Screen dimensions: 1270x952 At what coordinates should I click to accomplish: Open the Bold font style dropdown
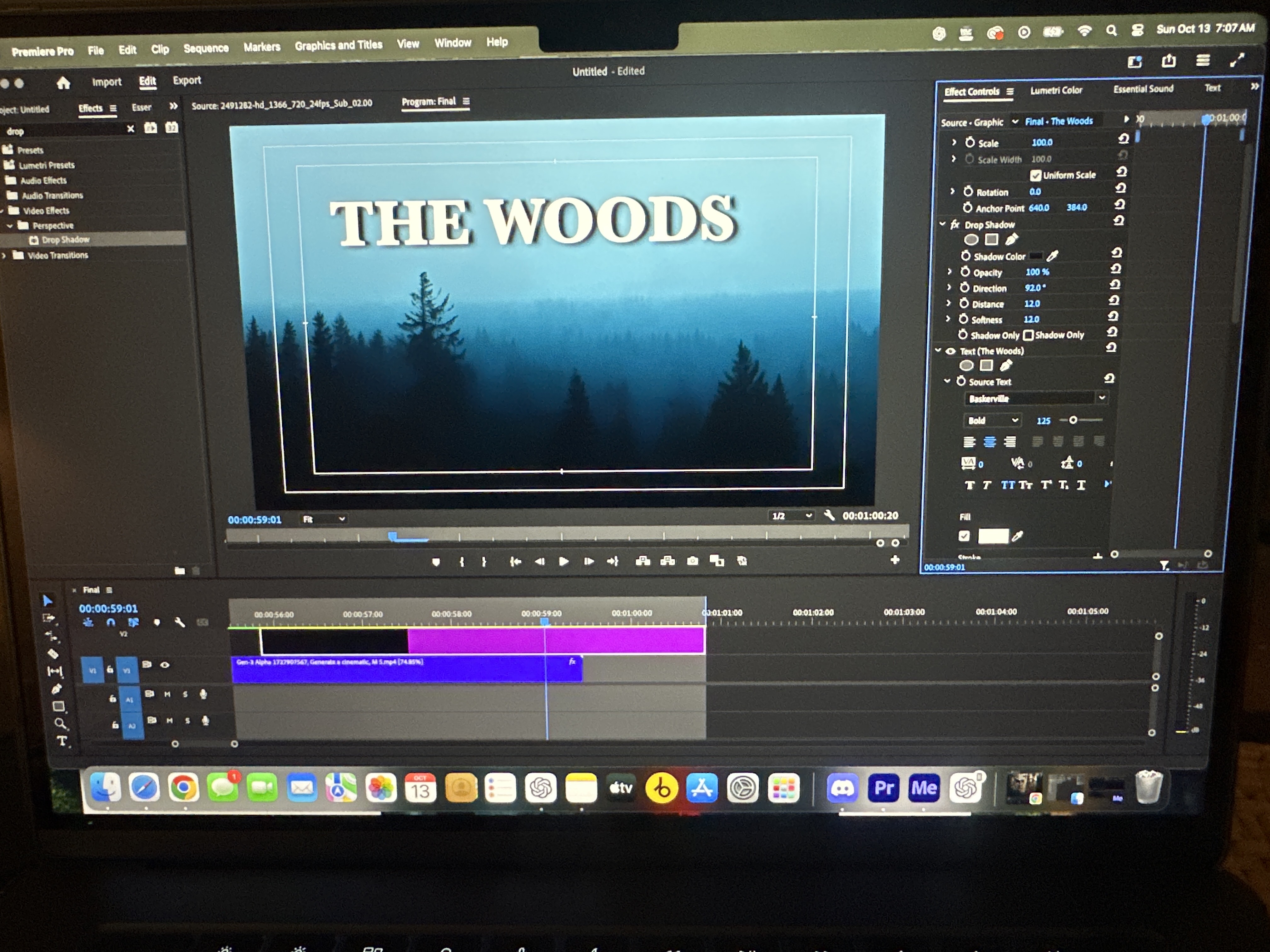[1015, 420]
